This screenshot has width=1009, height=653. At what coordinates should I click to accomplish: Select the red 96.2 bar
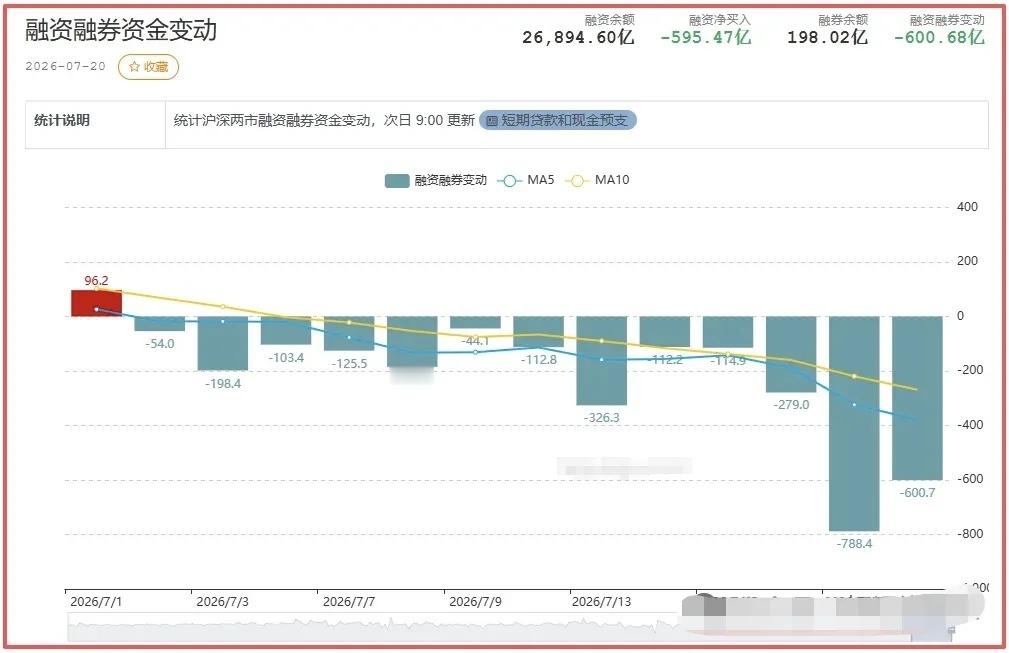click(x=97, y=303)
